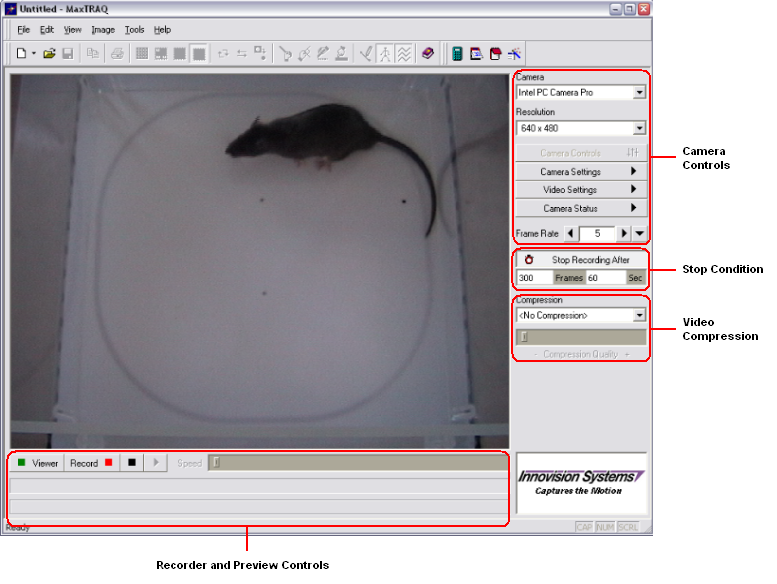Click the checkmark tool icon in toolbar
The image size is (777, 584).
pos(366,53)
